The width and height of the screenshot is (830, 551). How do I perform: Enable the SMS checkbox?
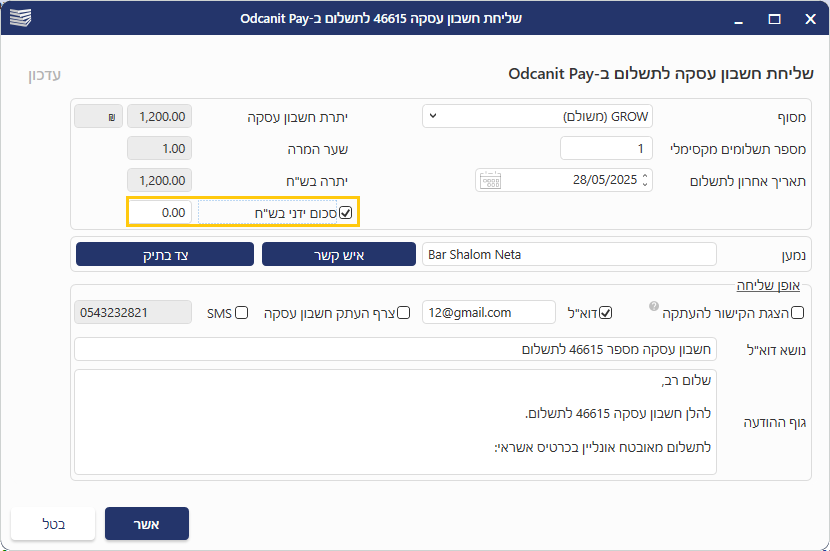241,313
